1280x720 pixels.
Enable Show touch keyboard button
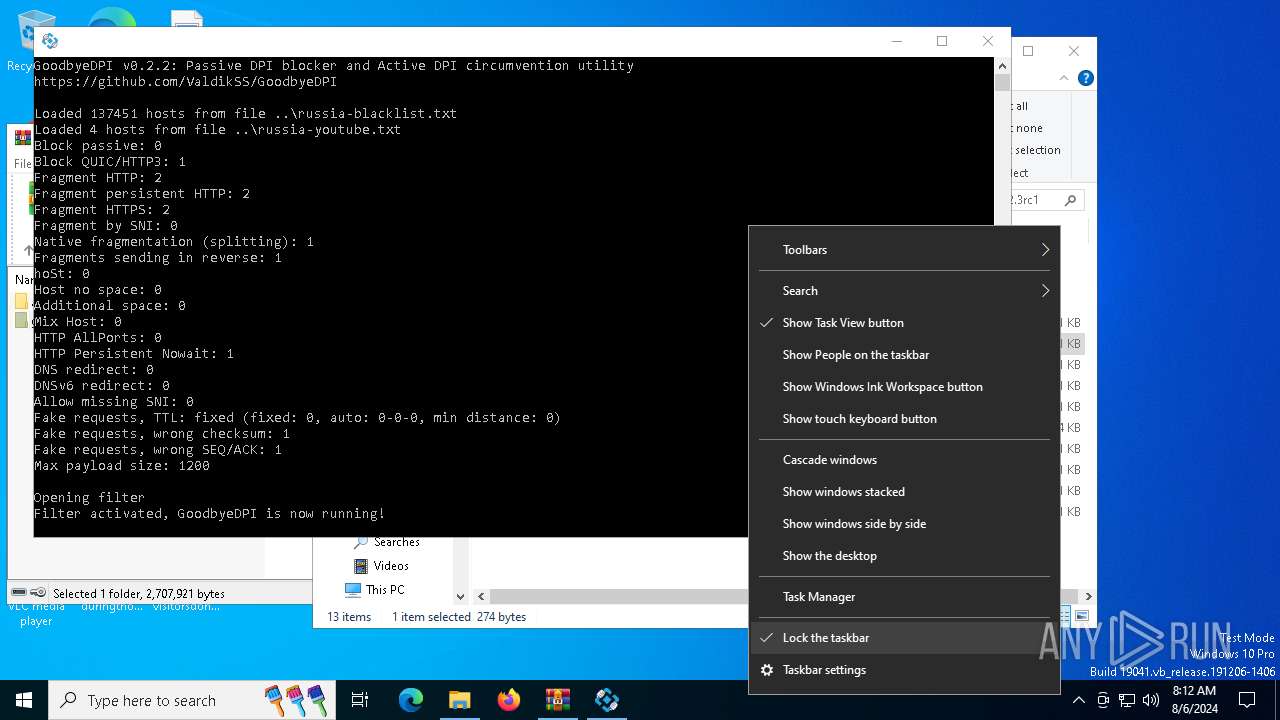pyautogui.click(x=904, y=419)
